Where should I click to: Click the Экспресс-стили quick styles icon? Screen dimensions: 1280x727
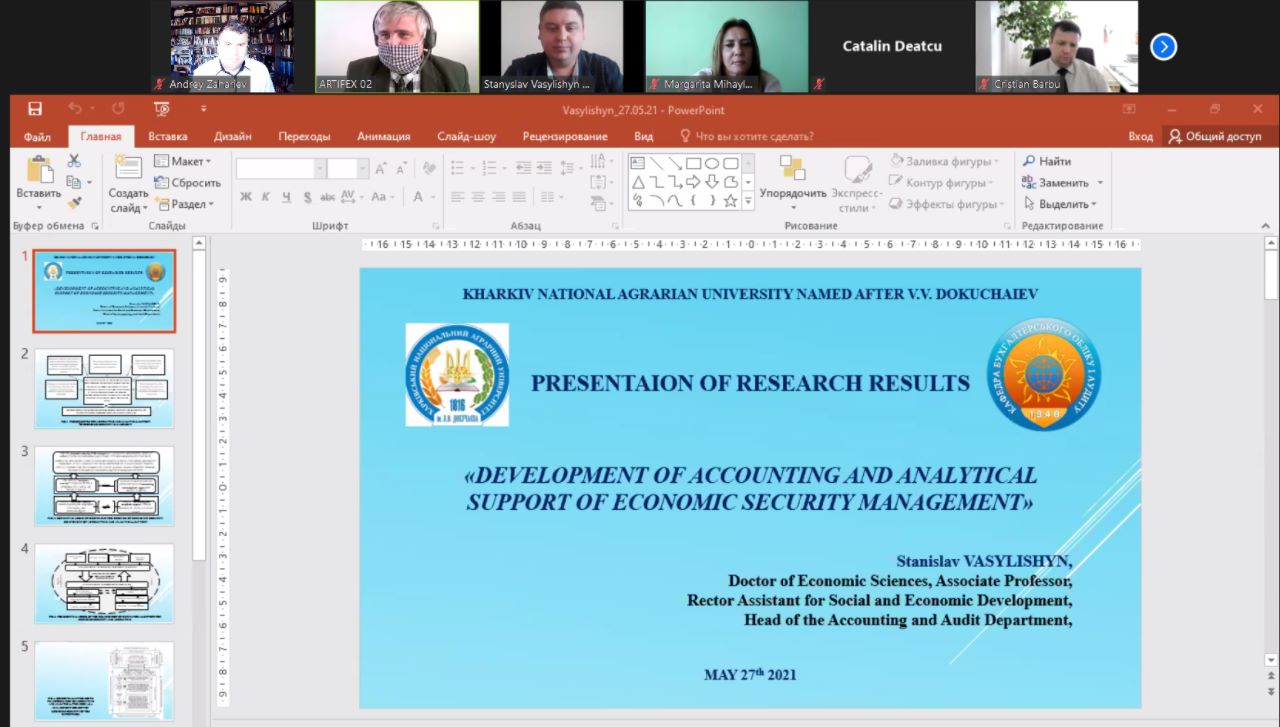click(x=857, y=168)
